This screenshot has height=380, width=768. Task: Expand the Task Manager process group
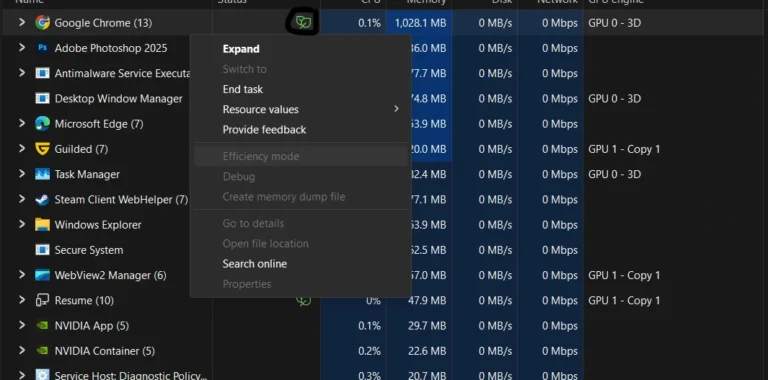(22, 174)
